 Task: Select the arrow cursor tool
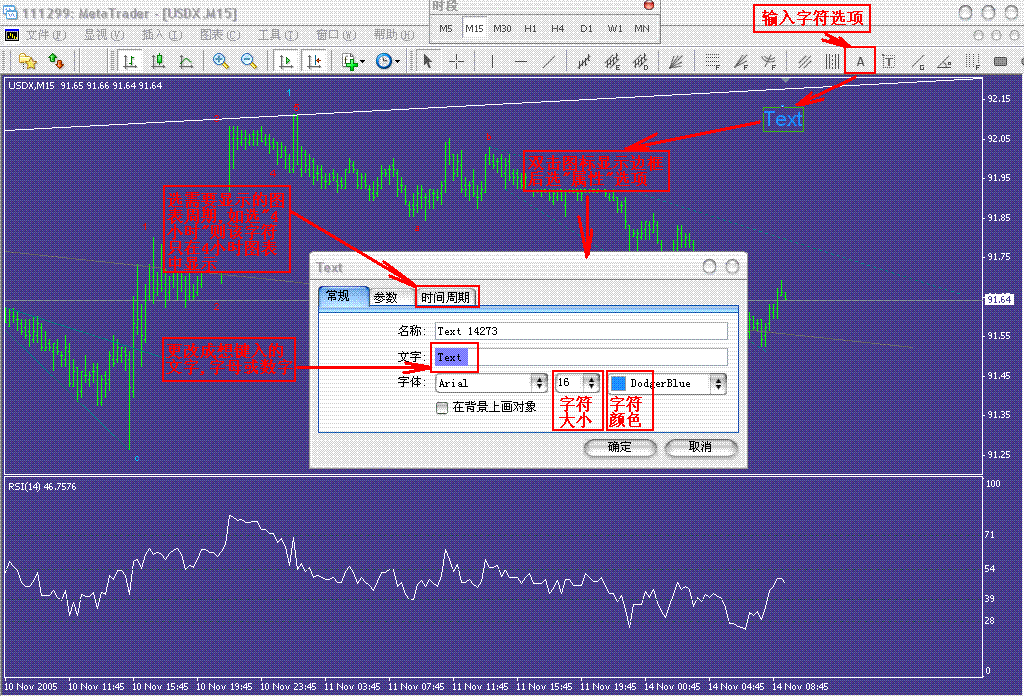tap(428, 61)
